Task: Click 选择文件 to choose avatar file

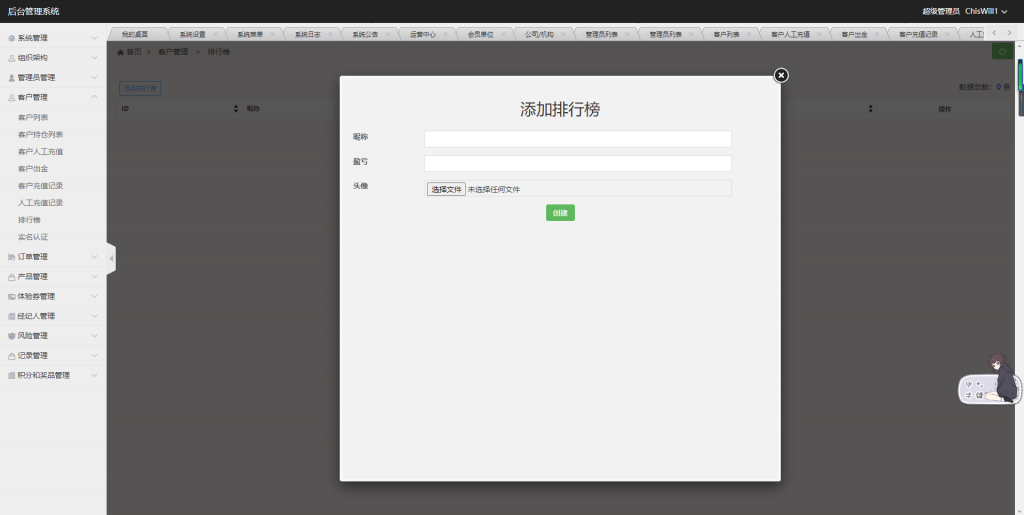Action: tap(446, 189)
